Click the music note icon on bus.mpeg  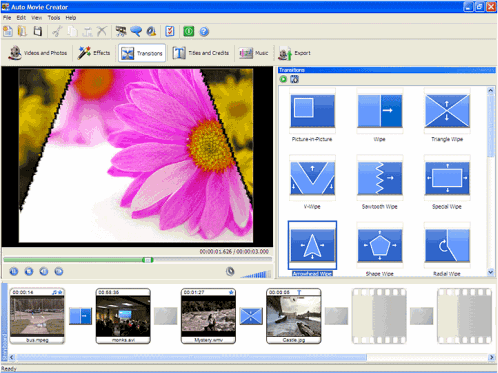(x=54, y=292)
